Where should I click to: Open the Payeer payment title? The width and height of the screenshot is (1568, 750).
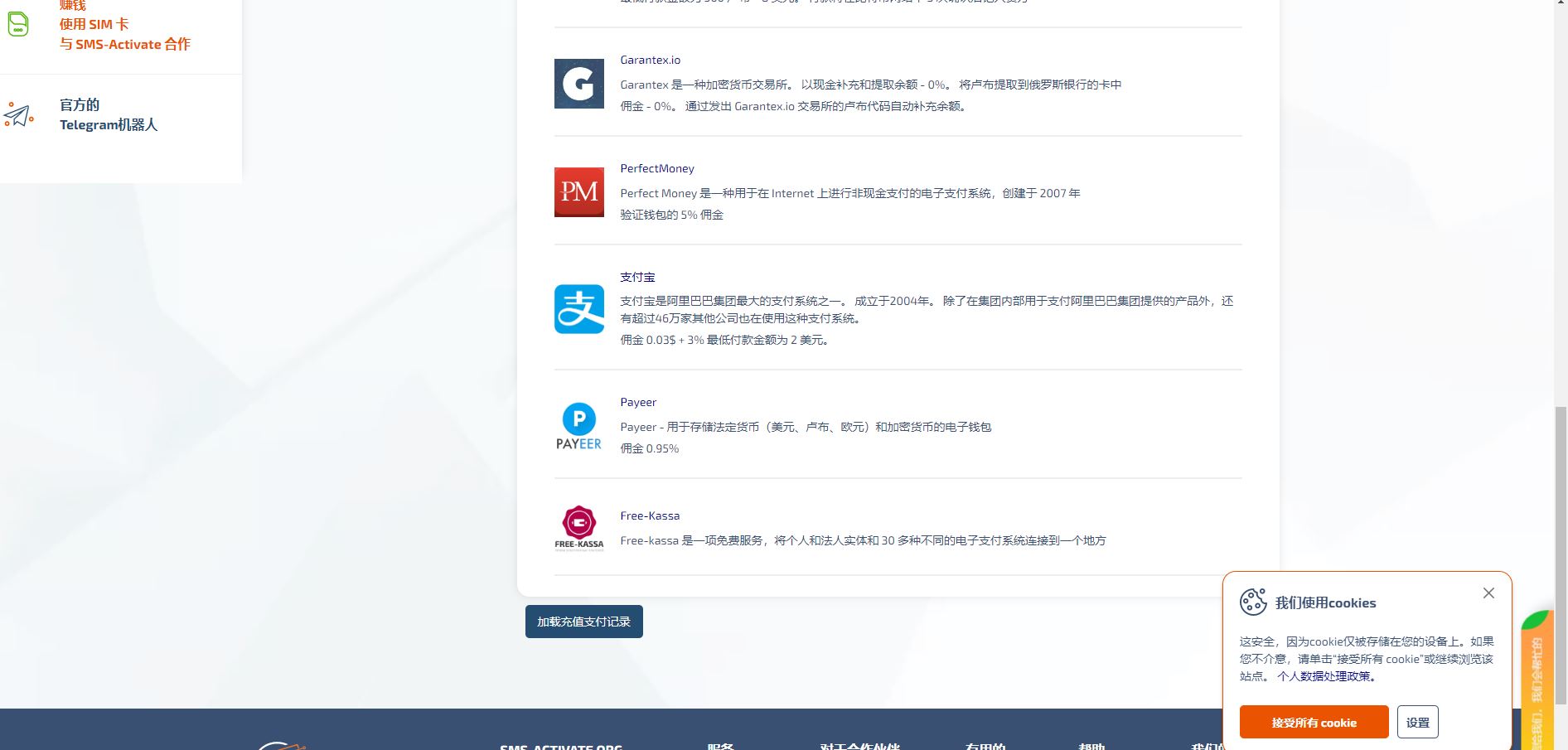coord(638,402)
